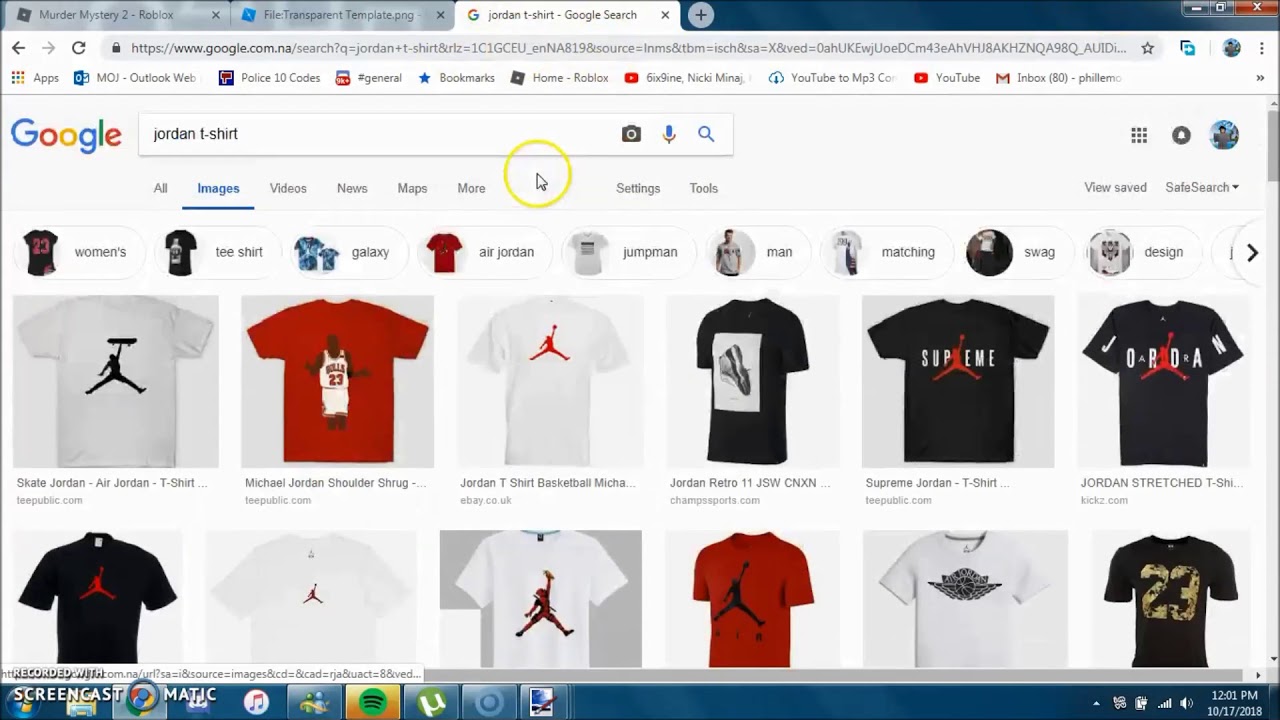Open the Chrome three-dot menu
This screenshot has width=1280, height=720.
(1263, 48)
